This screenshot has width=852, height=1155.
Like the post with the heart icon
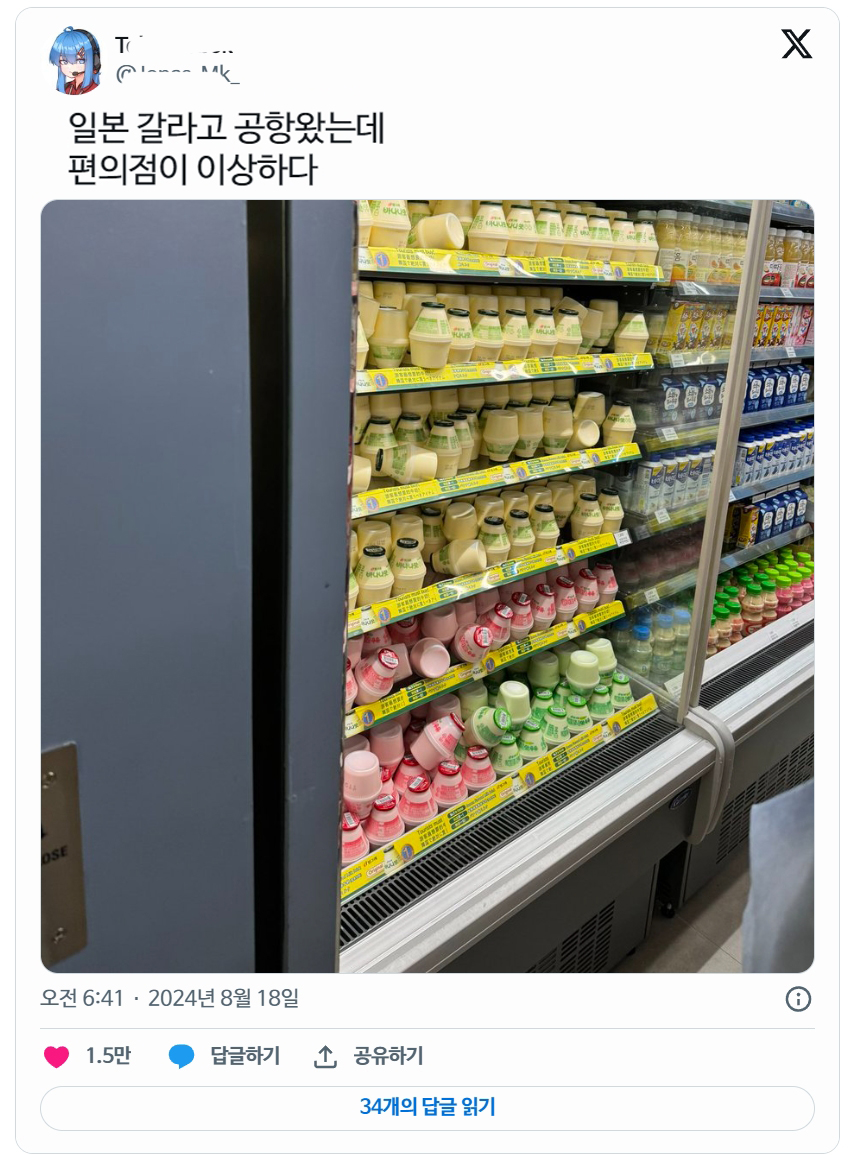[57, 1056]
